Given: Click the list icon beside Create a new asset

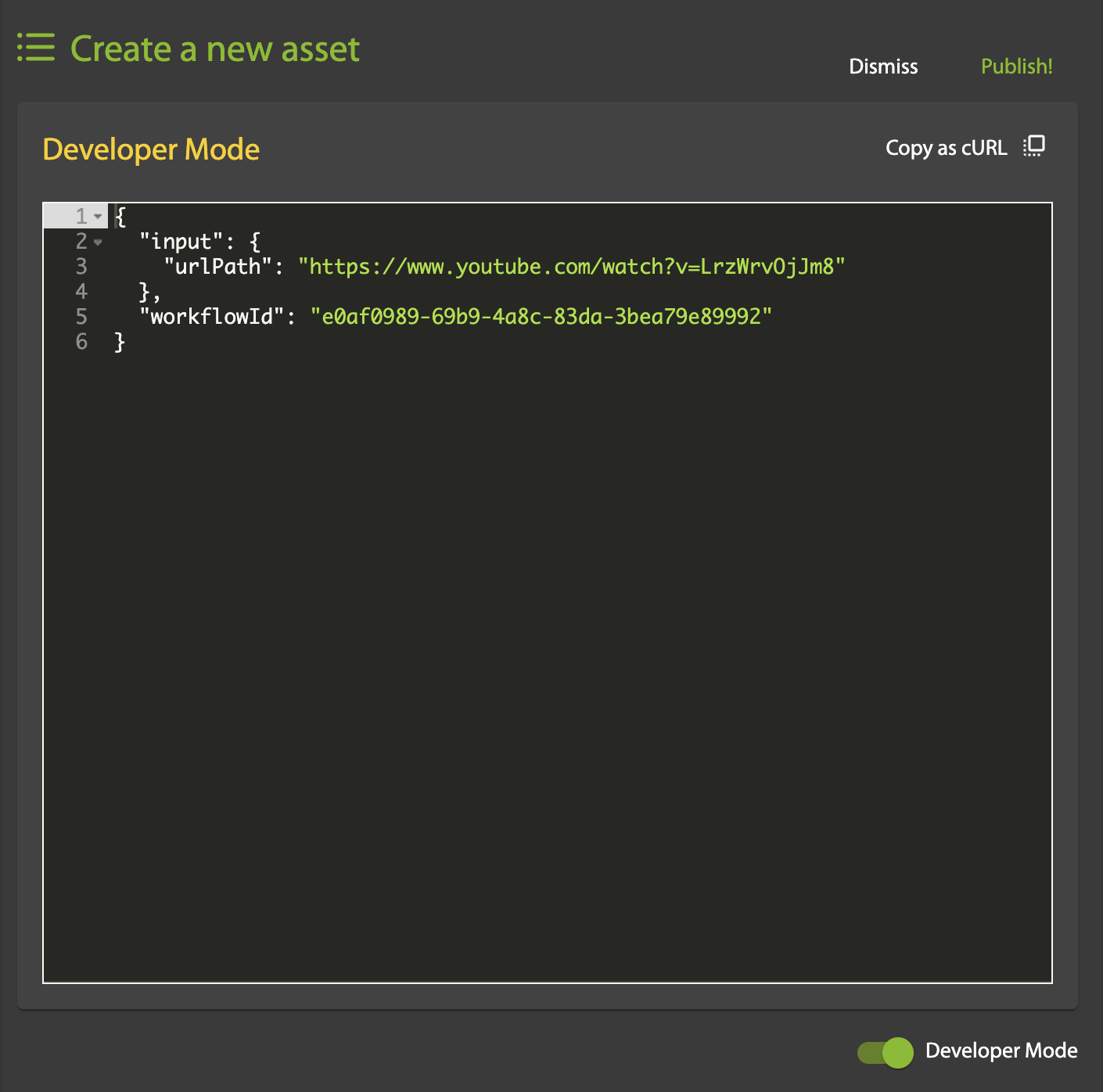Looking at the screenshot, I should pyautogui.click(x=36, y=48).
